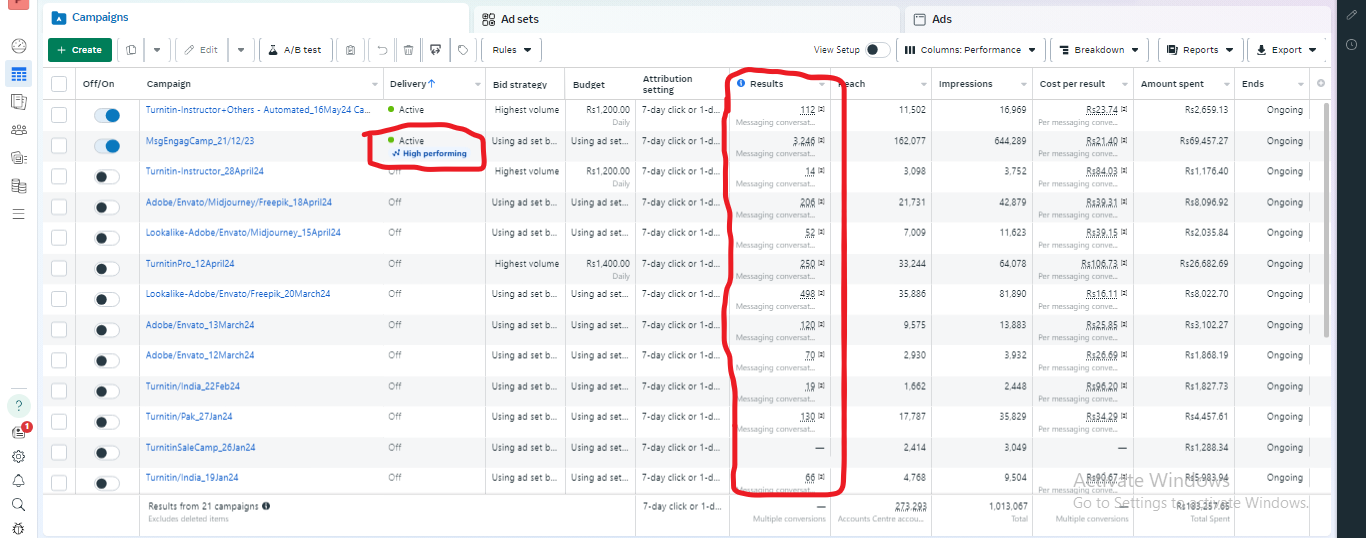Click the add column plus icon
Image resolution: width=1366 pixels, height=538 pixels.
1321,84
